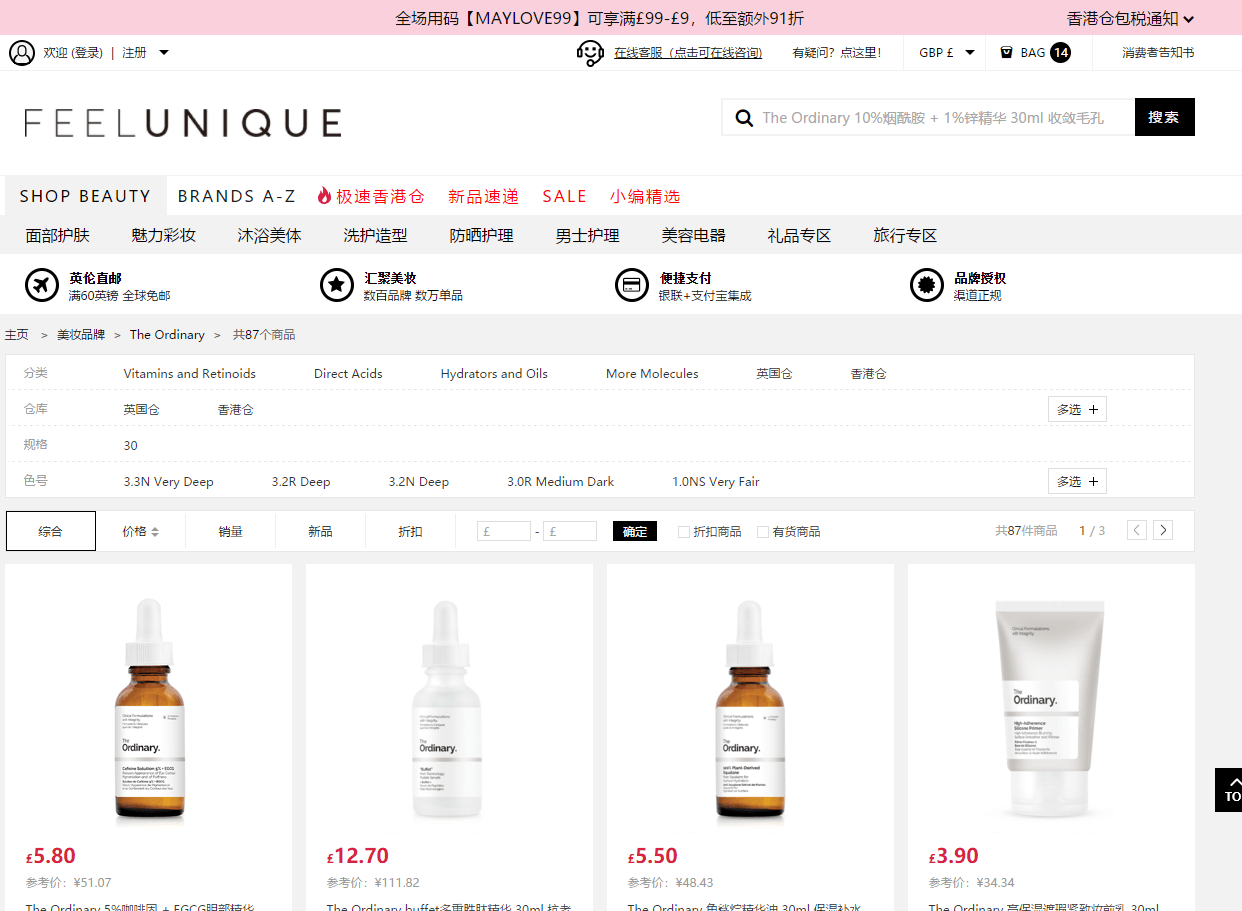Open the 魅力彩妆 category menu

164,236
